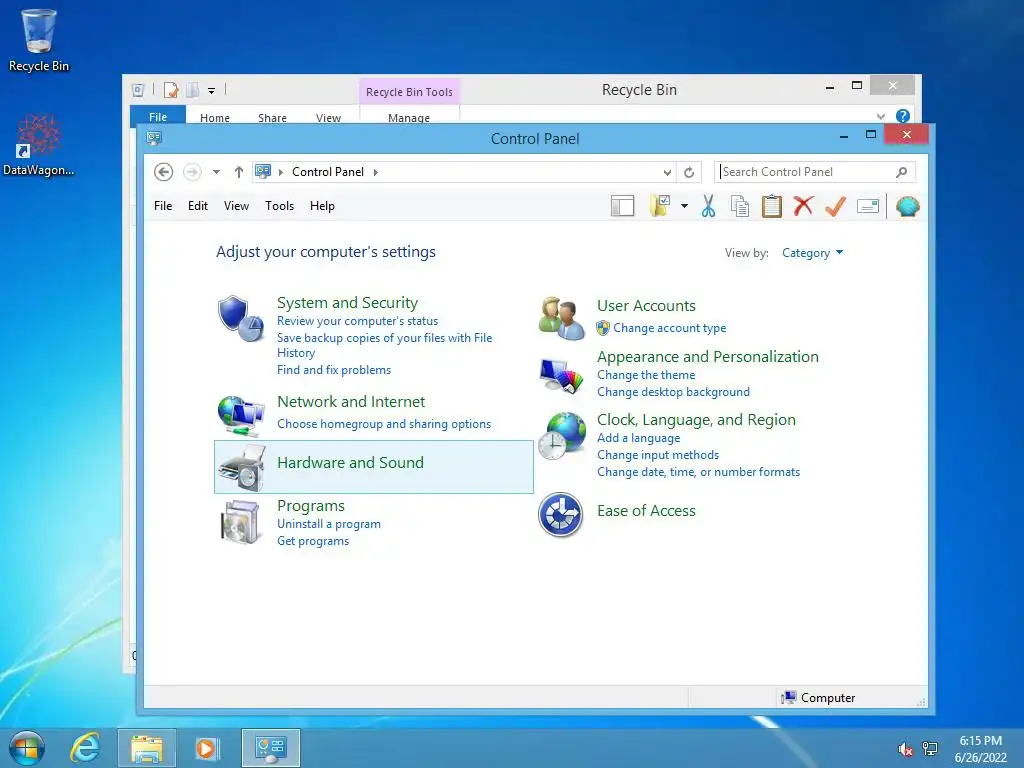Click the scissors Cut icon
Screen dimensions: 1024x768
(x=708, y=206)
